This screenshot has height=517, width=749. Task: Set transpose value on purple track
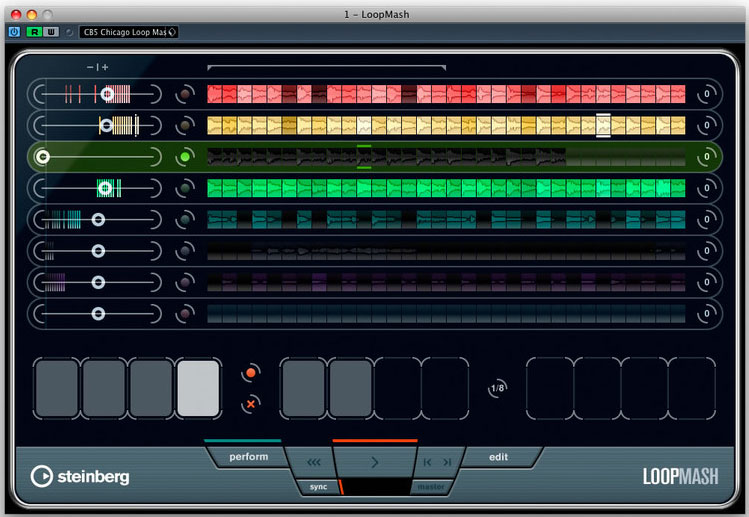(x=706, y=282)
